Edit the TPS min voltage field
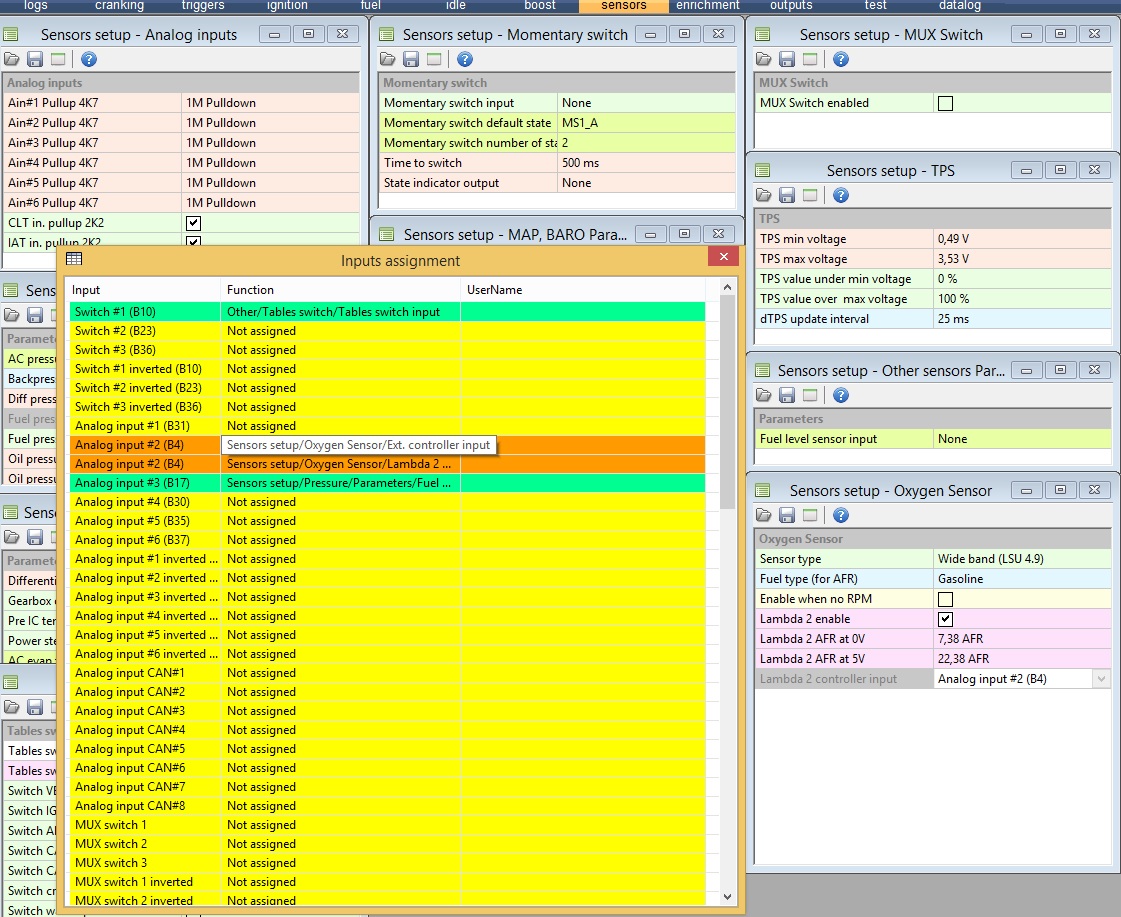This screenshot has width=1121, height=917. pyautogui.click(x=1020, y=239)
